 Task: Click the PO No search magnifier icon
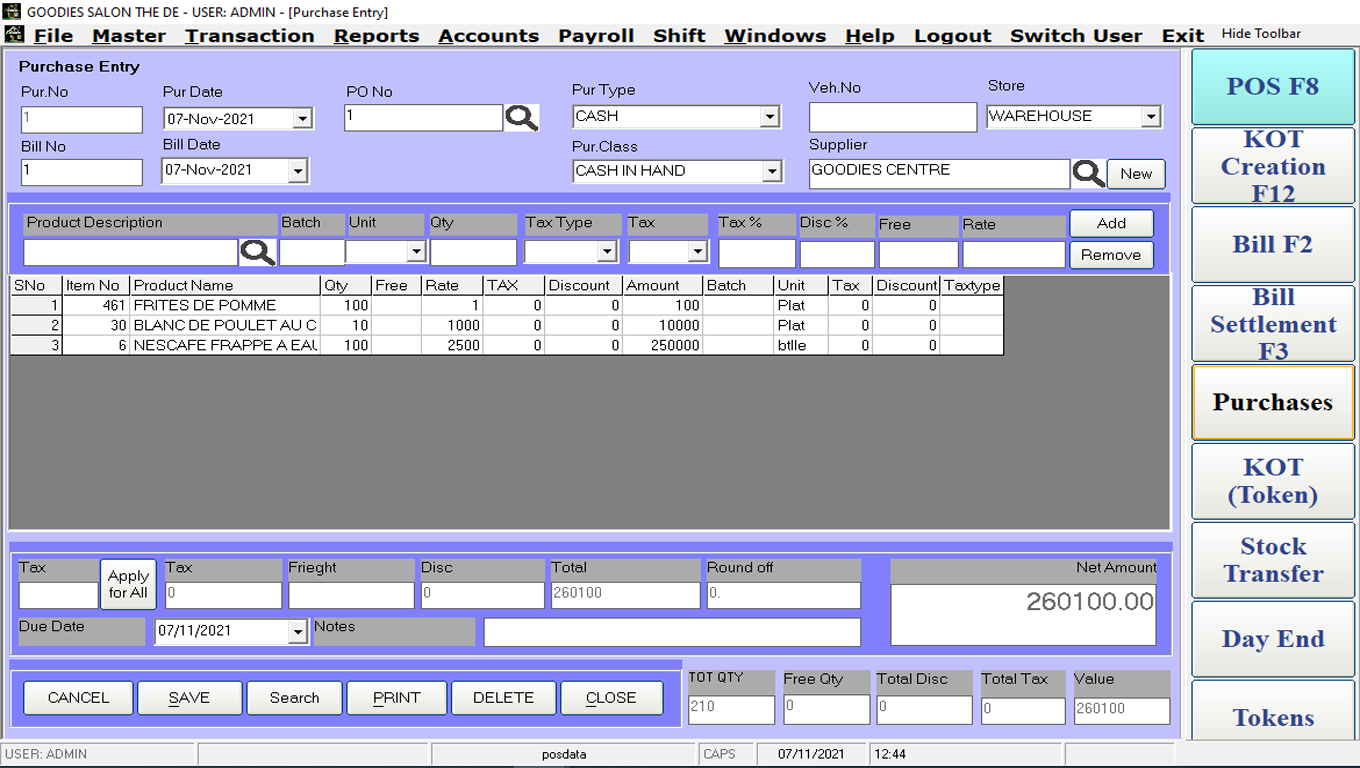point(521,118)
